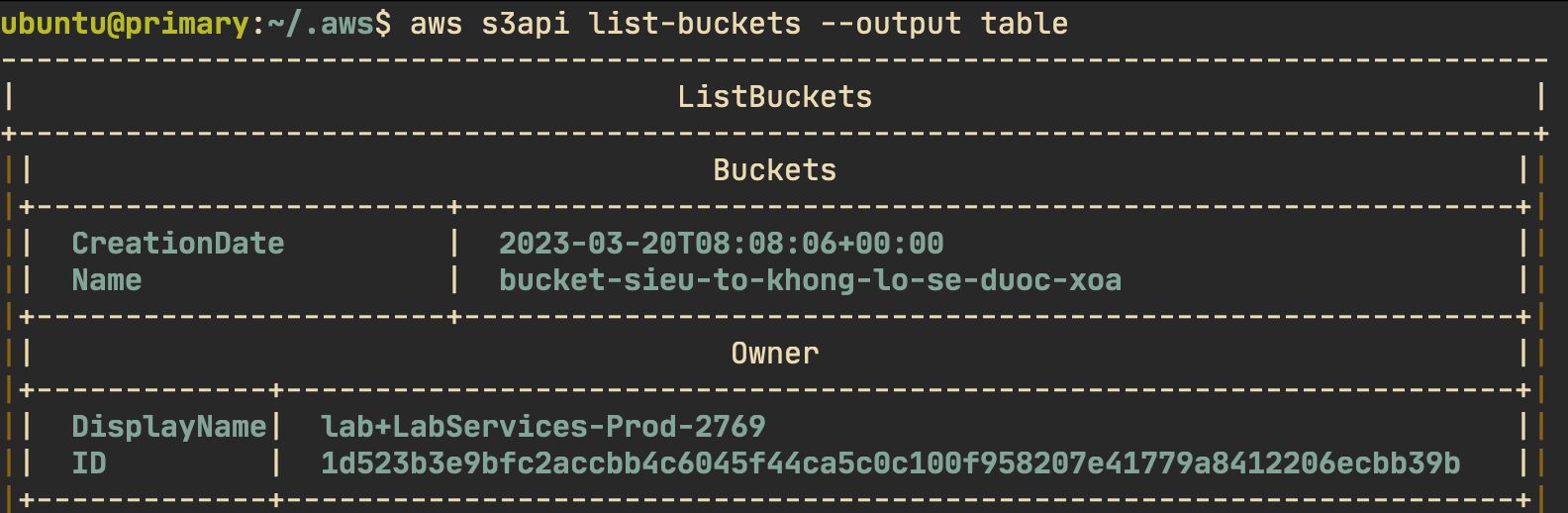Image resolution: width=1568 pixels, height=513 pixels.
Task: Click the ListBuckets table title
Action: (x=775, y=97)
